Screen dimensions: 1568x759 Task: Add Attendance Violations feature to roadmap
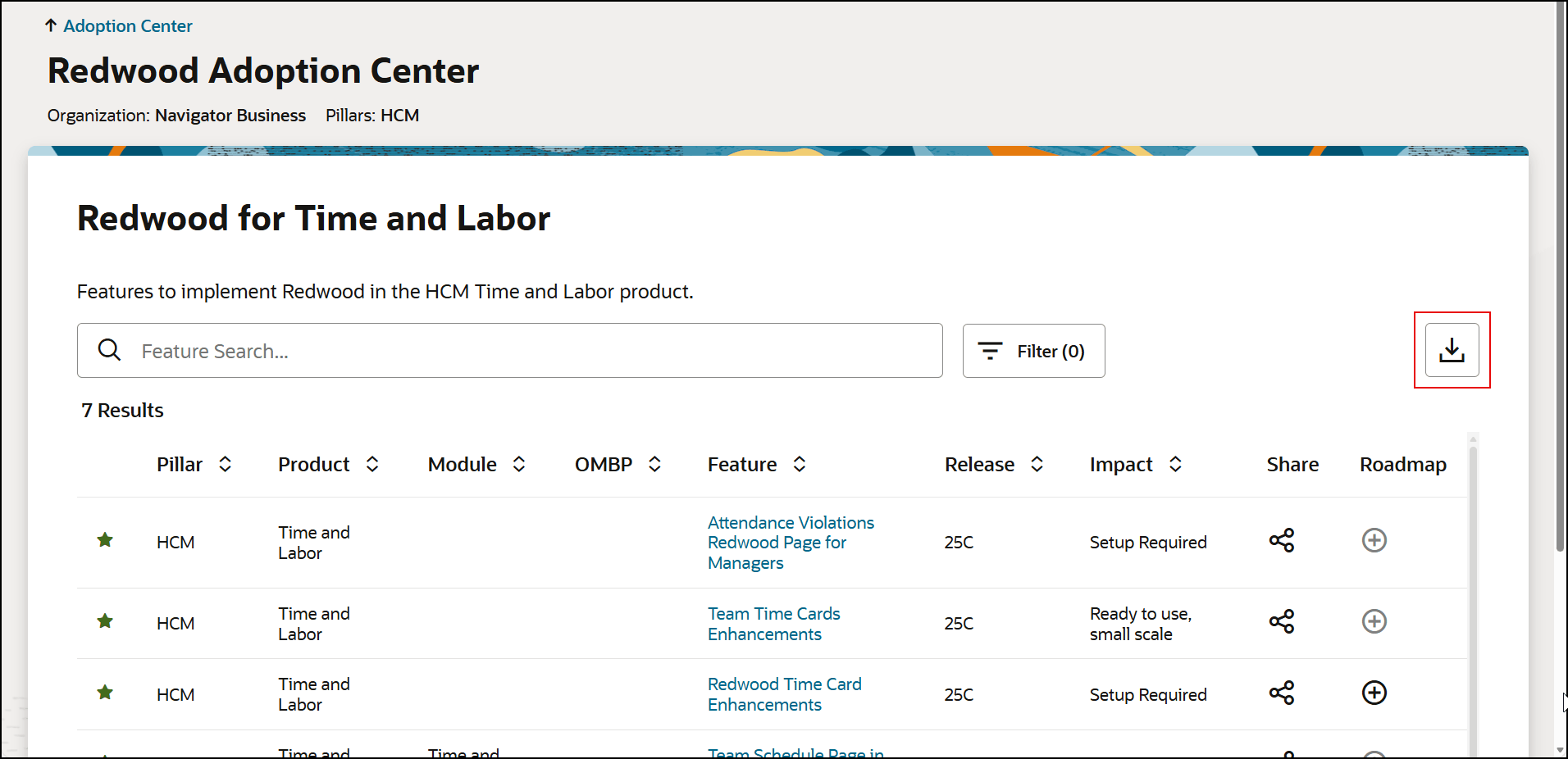(1374, 541)
